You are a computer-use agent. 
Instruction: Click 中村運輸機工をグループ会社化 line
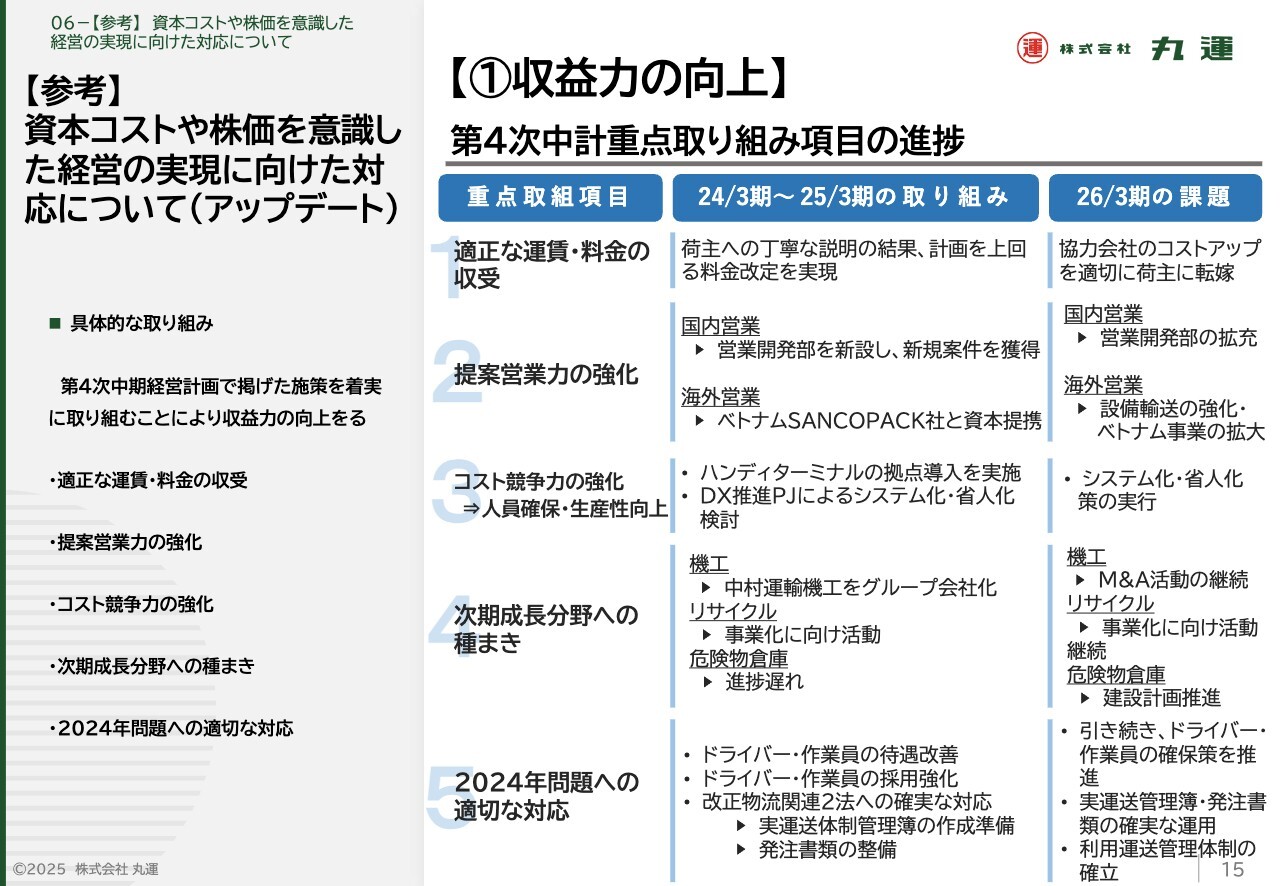pos(860,588)
